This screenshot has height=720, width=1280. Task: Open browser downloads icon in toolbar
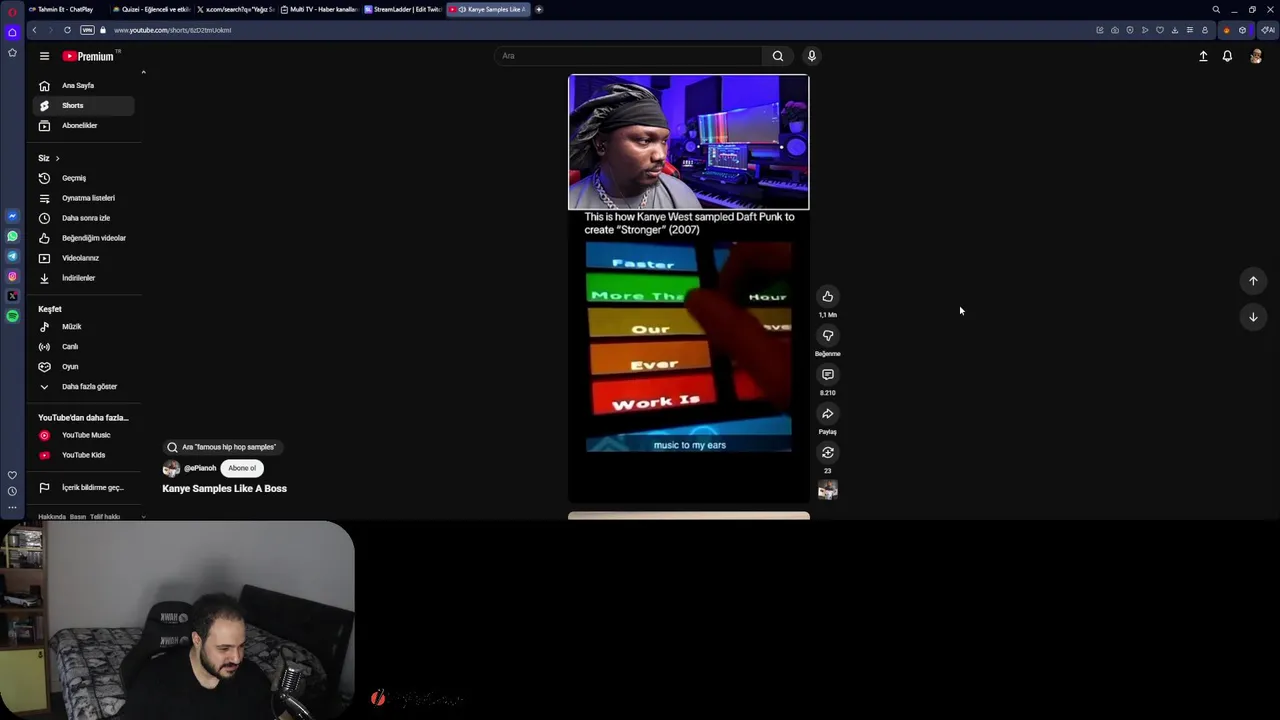(1175, 30)
